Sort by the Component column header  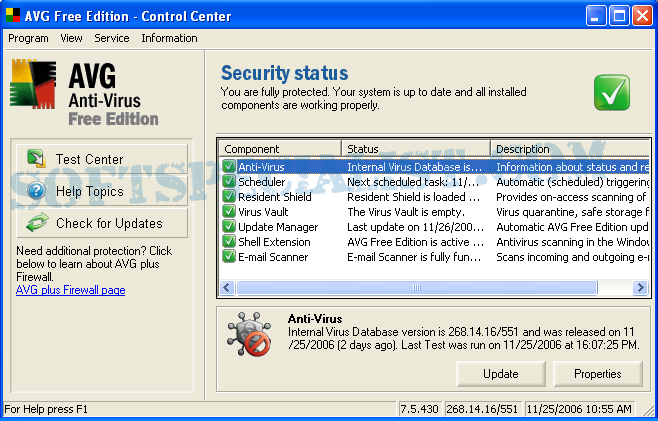[x=280, y=149]
